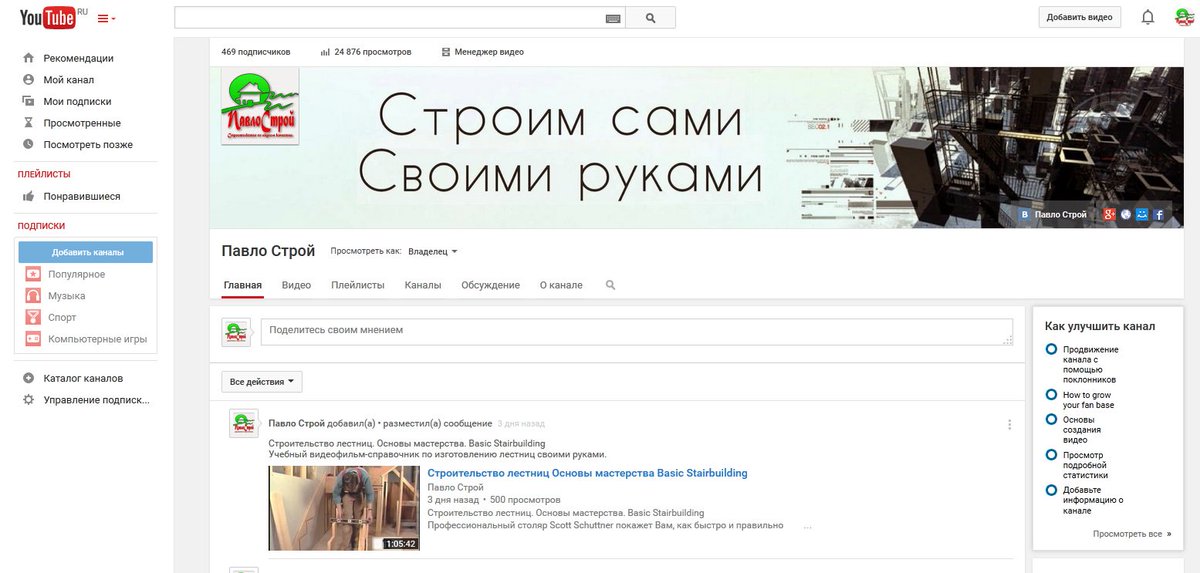Click the channel search magnifier icon

[611, 285]
